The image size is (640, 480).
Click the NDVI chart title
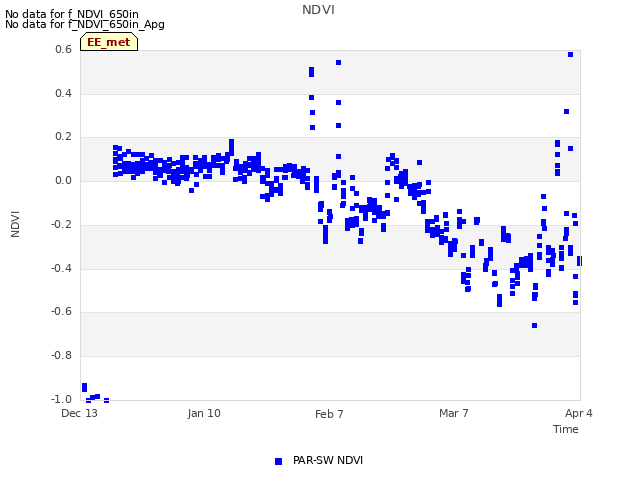318,10
